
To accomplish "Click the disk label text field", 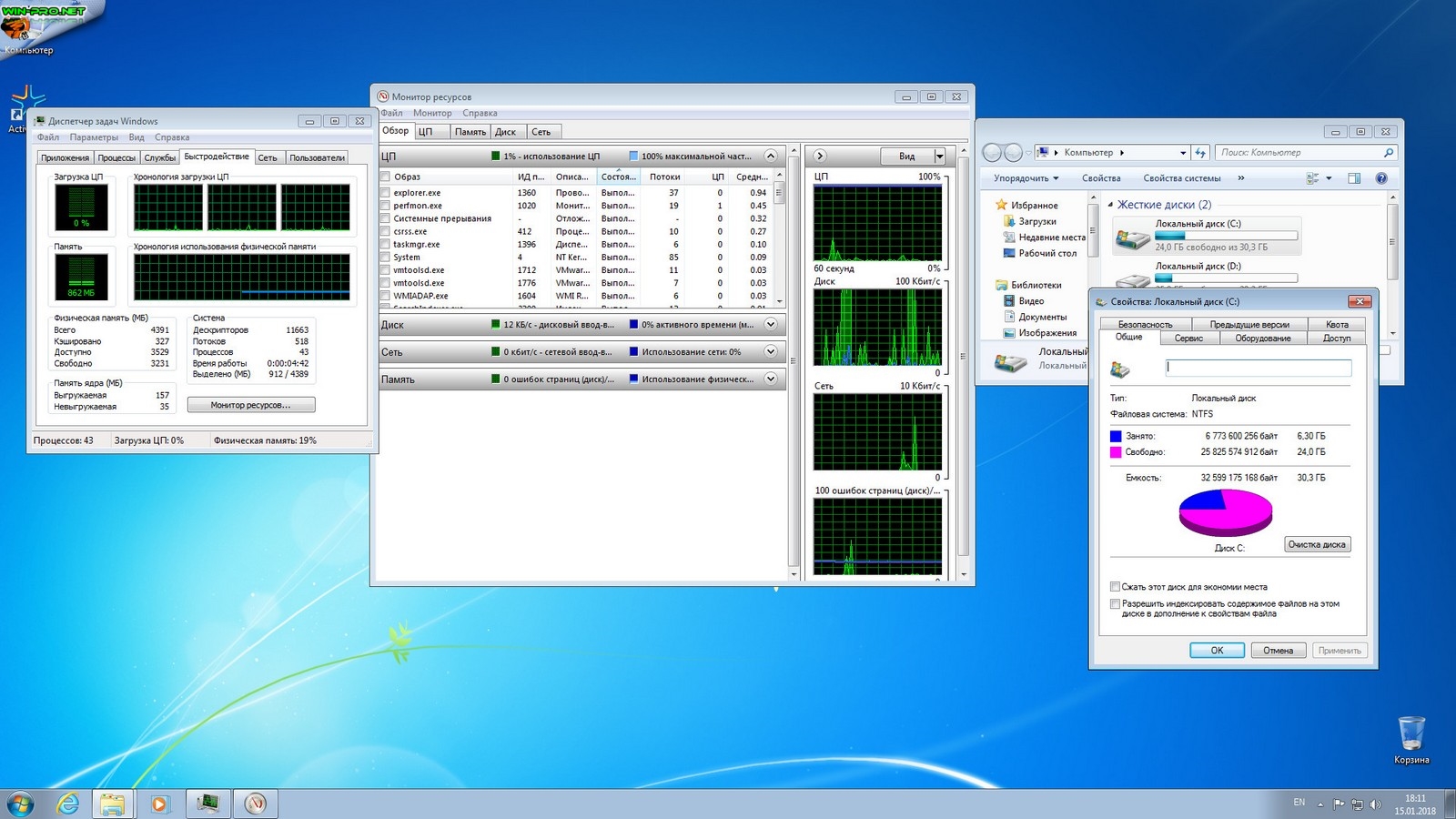I will pos(1259,368).
